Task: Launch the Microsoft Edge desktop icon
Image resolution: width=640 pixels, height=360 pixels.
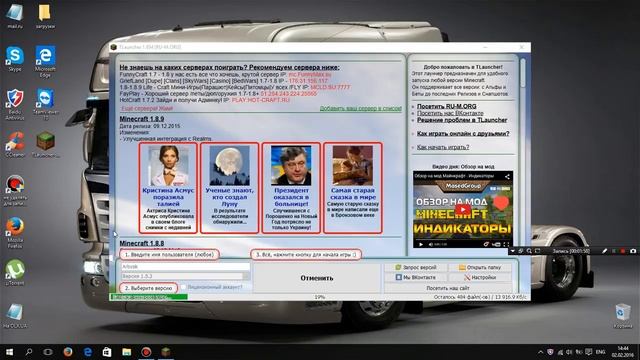Action: click(x=45, y=60)
